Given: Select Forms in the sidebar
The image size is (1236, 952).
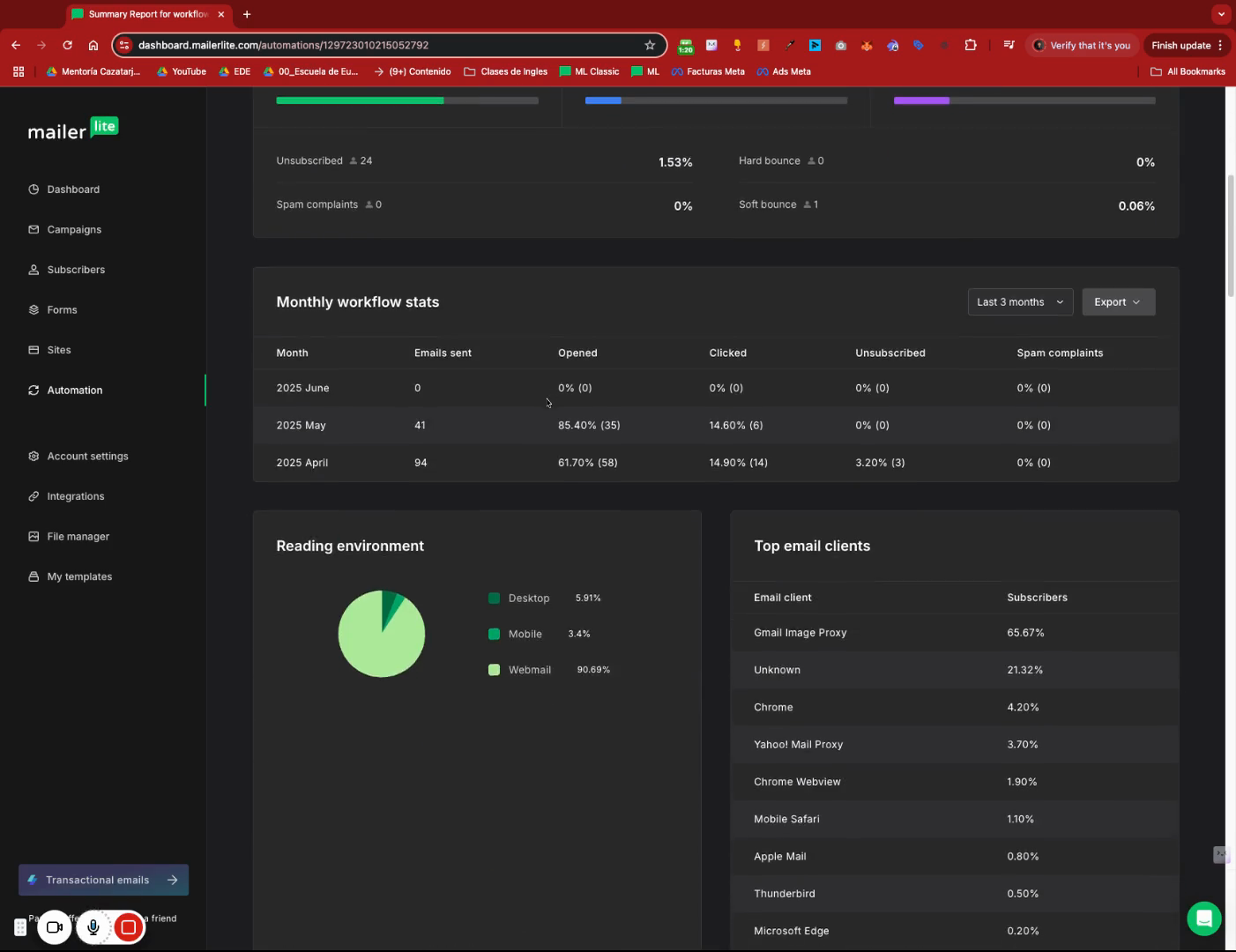Looking at the screenshot, I should (62, 309).
